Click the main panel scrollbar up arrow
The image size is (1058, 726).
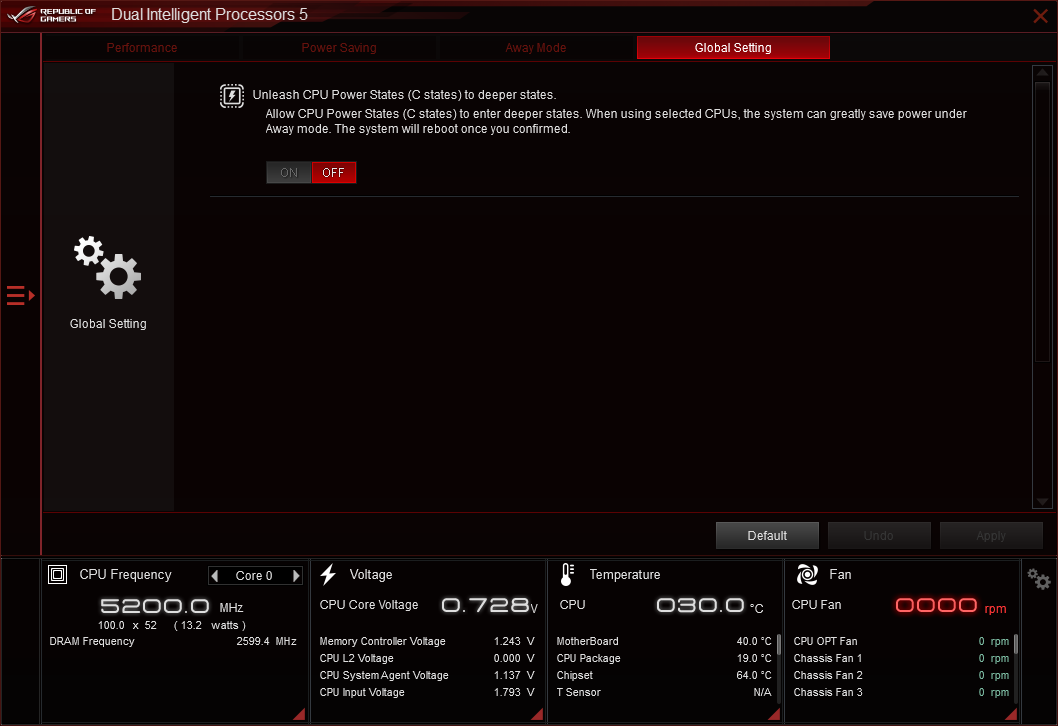click(1042, 72)
